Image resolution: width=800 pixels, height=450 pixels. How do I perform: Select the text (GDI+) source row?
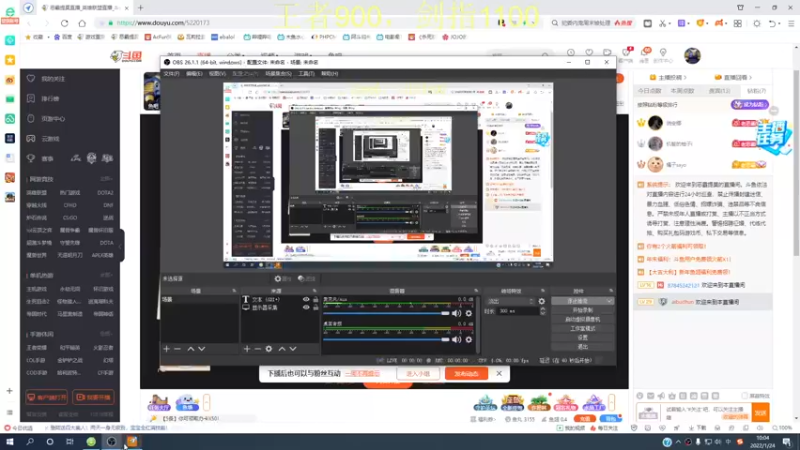click(x=280, y=299)
